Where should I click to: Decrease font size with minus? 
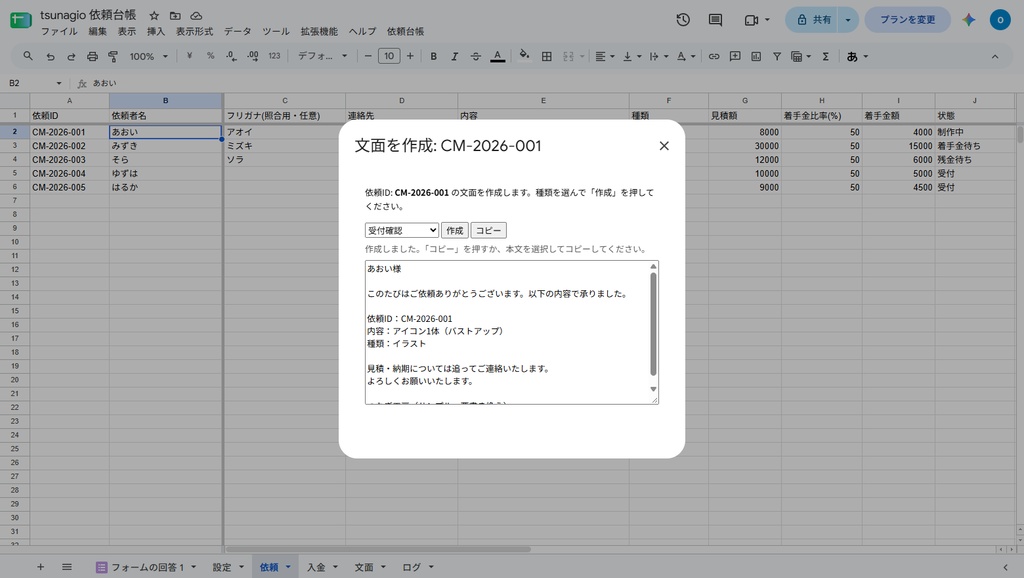tap(368, 56)
